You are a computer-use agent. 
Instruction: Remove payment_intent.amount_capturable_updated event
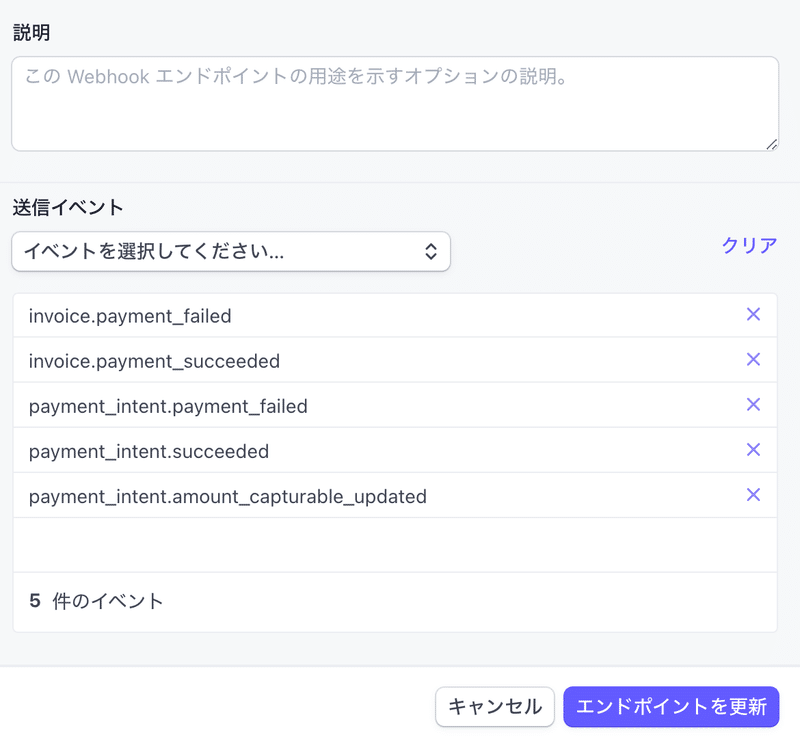click(x=753, y=494)
